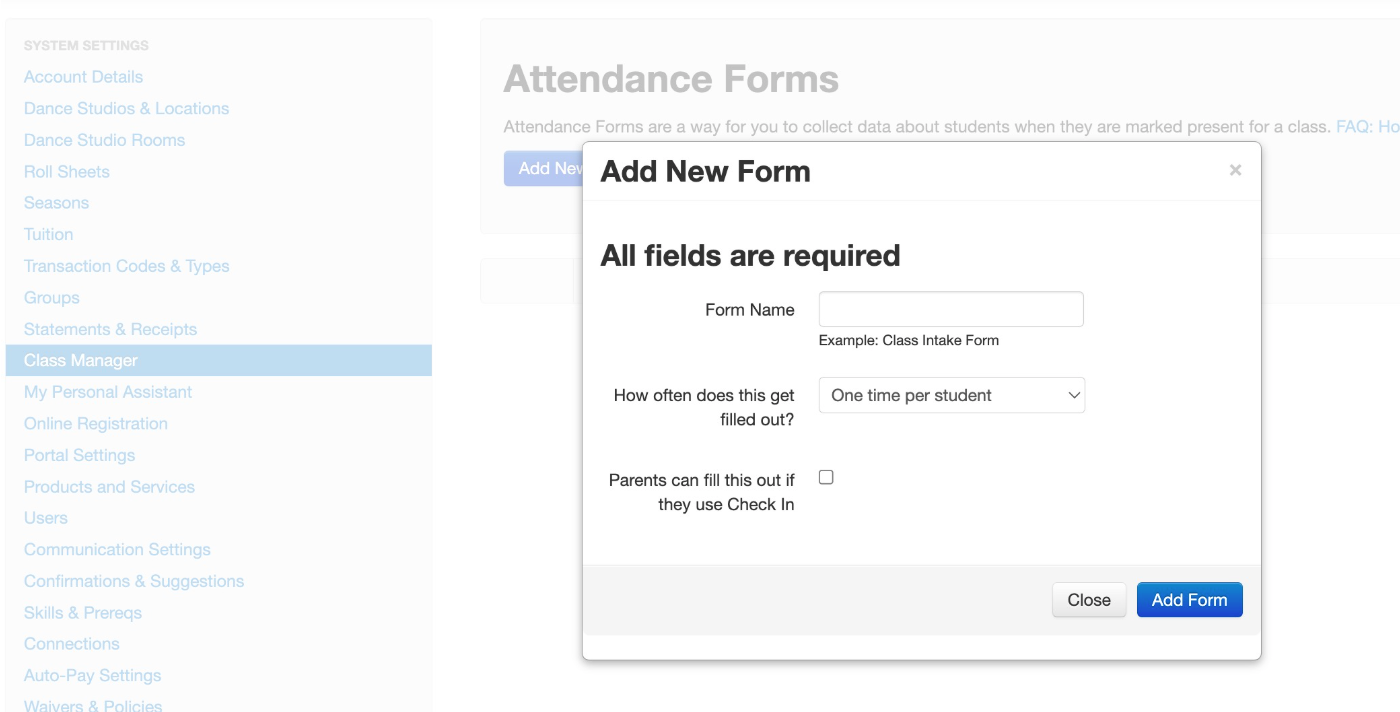Check Parents can fill this out checkbox
The image size is (1400, 712).
click(x=826, y=477)
